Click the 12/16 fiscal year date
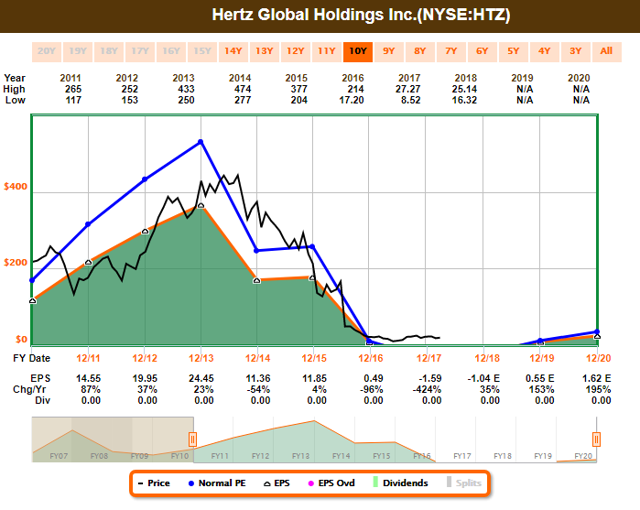This screenshot has height=510, width=640. pos(371,358)
